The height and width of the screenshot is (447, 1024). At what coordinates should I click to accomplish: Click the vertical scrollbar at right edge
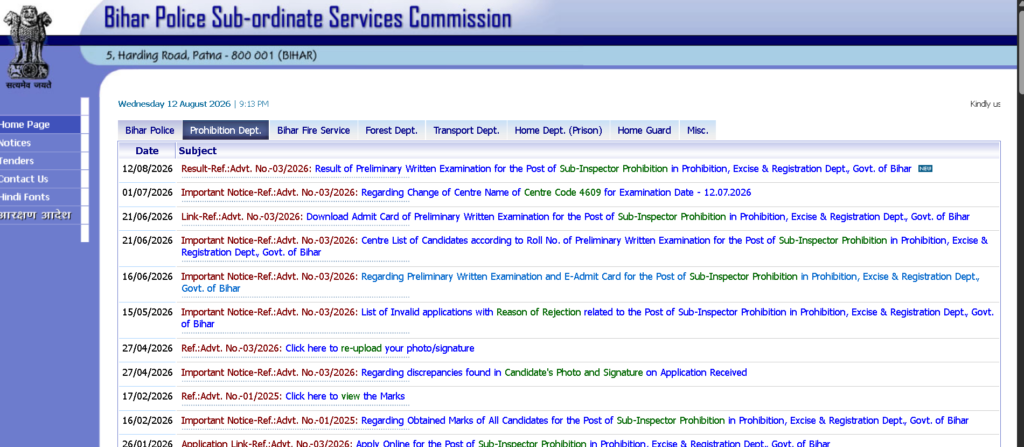[1021, 52]
